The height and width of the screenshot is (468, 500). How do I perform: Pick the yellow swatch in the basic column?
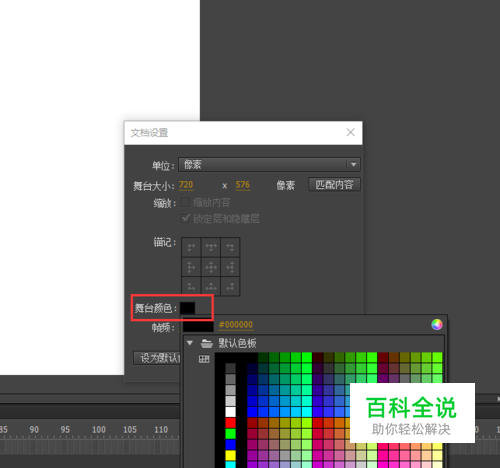(230, 456)
